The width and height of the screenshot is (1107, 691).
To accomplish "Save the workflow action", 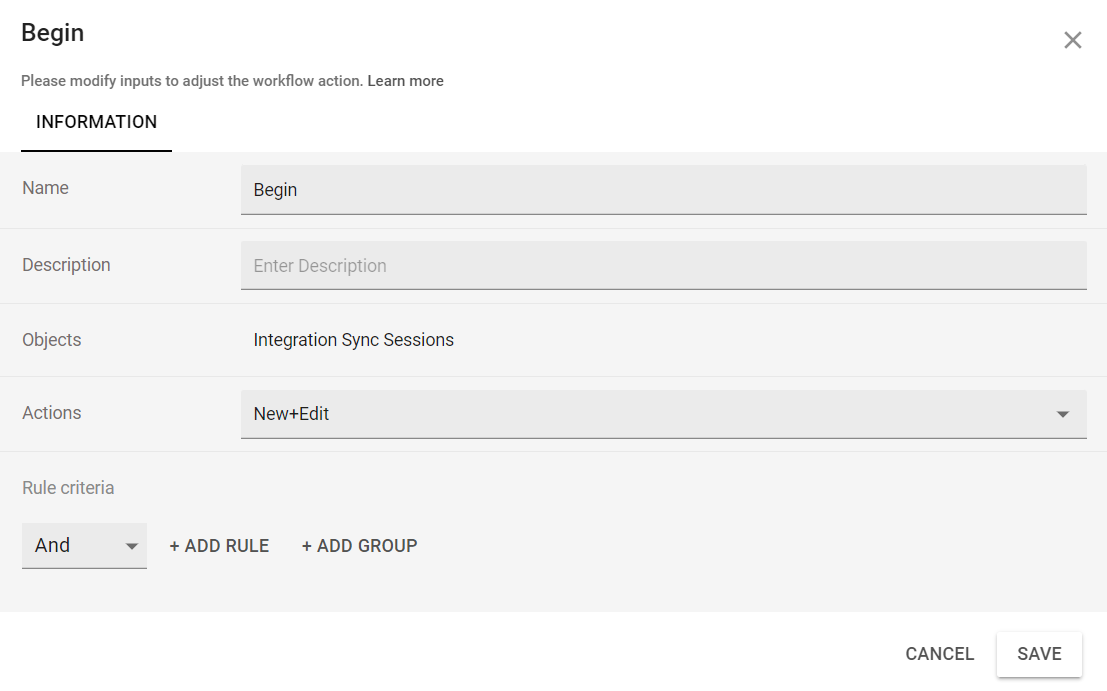I will pos(1039,654).
